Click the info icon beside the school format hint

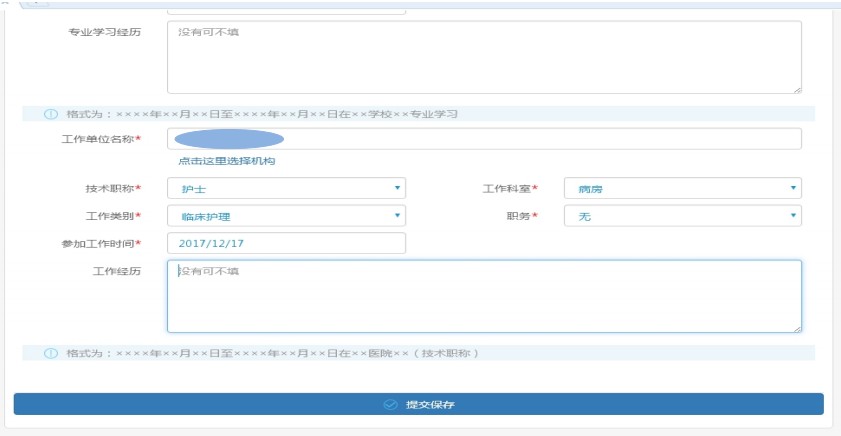point(51,114)
